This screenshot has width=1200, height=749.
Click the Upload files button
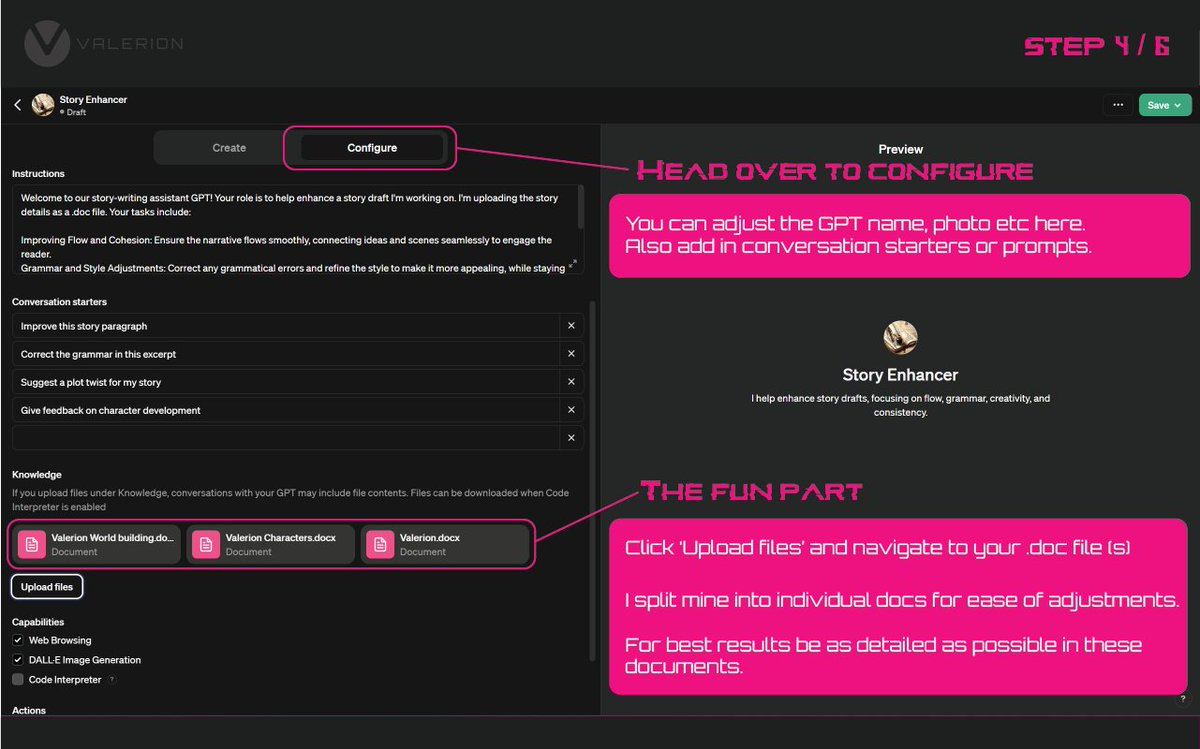pos(47,587)
